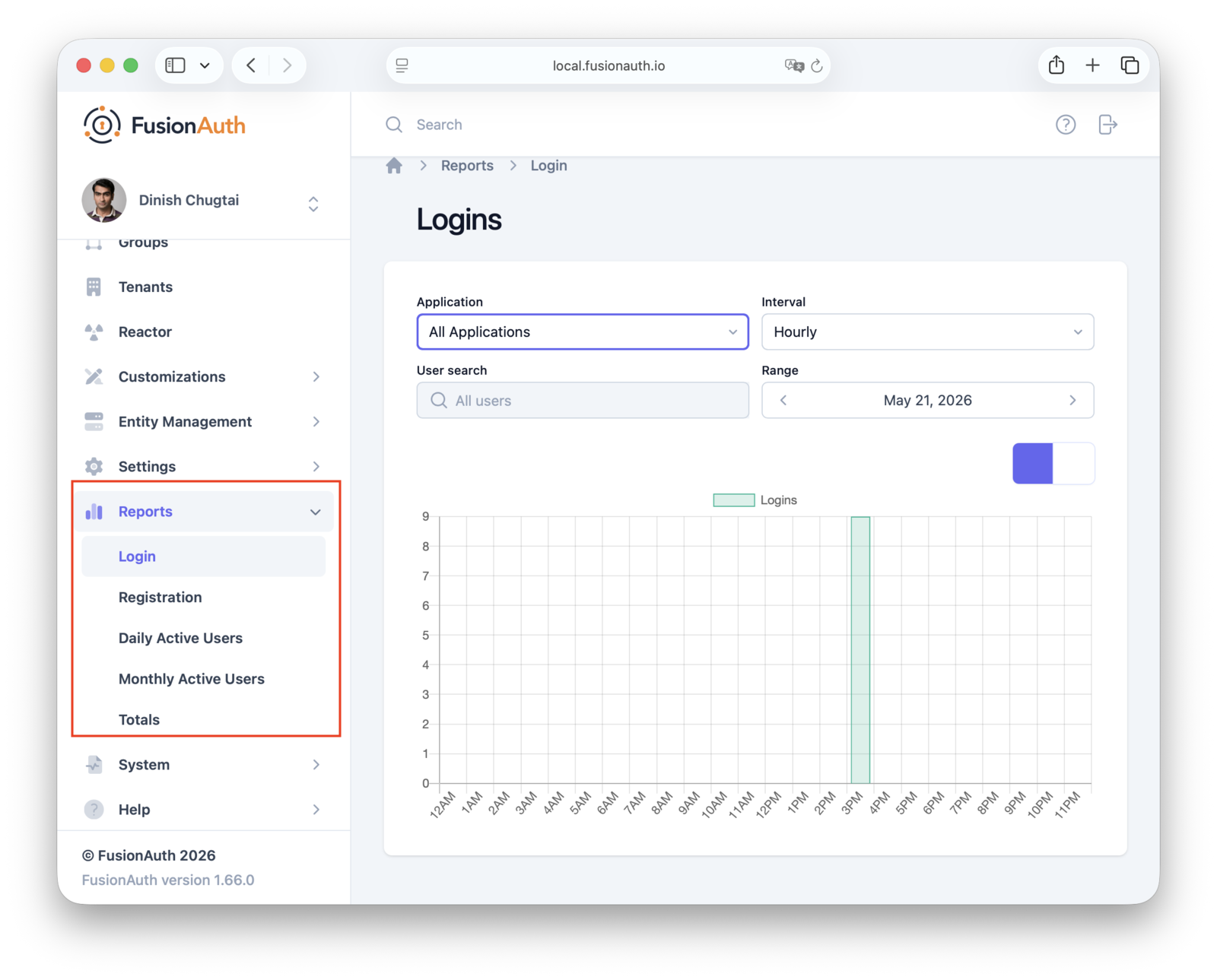This screenshot has height=980, width=1217.
Task: Click the page settings icon in the address bar
Action: (x=402, y=66)
